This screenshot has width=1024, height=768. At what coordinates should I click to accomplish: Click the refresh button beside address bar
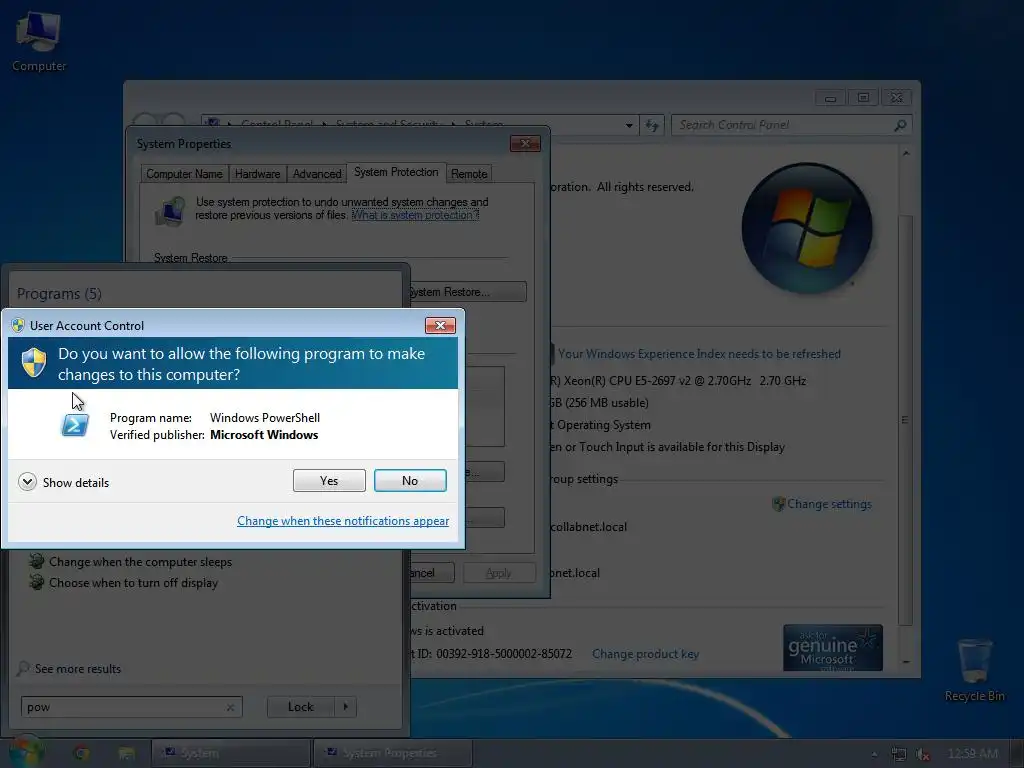coord(652,125)
